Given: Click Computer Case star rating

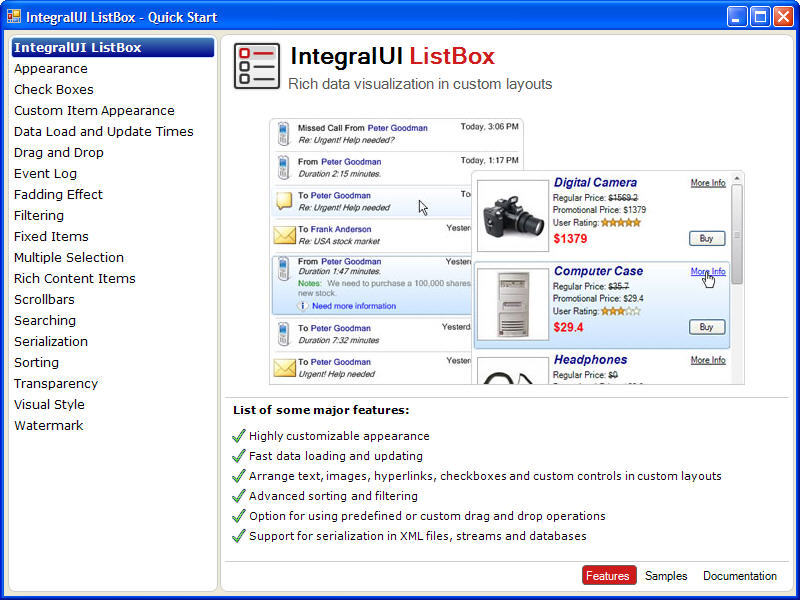Looking at the screenshot, I should tap(620, 311).
